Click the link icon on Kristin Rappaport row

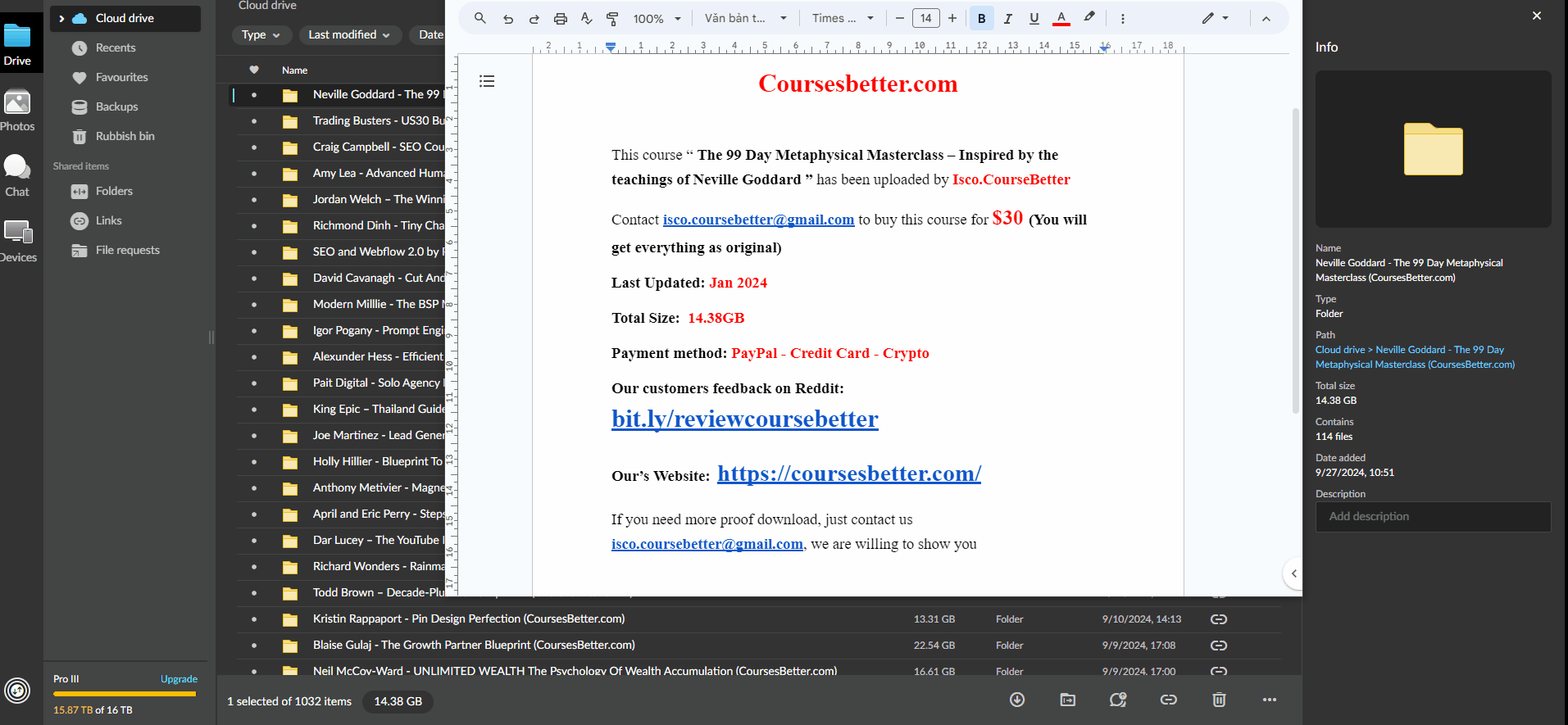click(1219, 619)
